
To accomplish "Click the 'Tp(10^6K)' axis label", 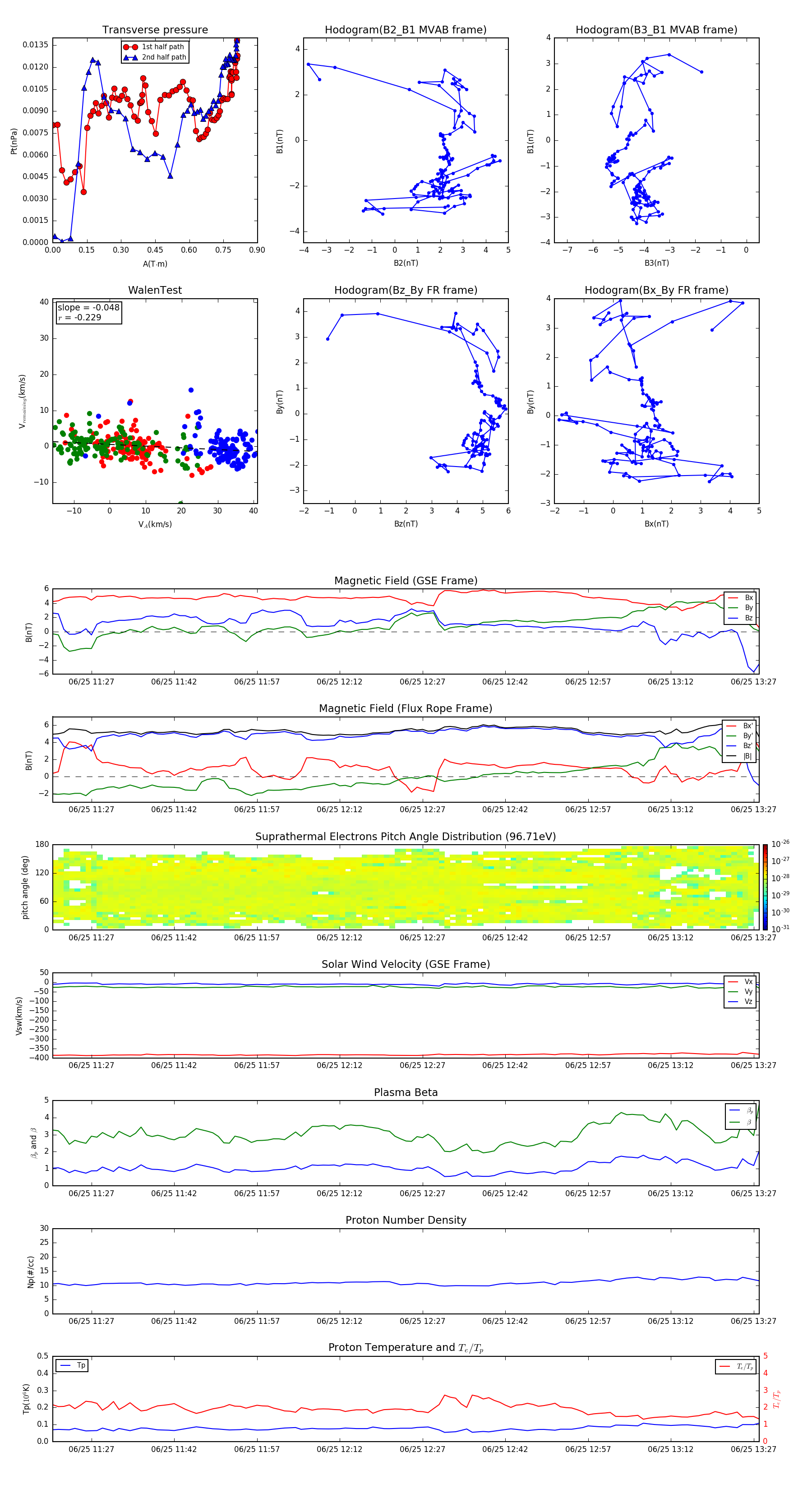I will pos(26,1399).
